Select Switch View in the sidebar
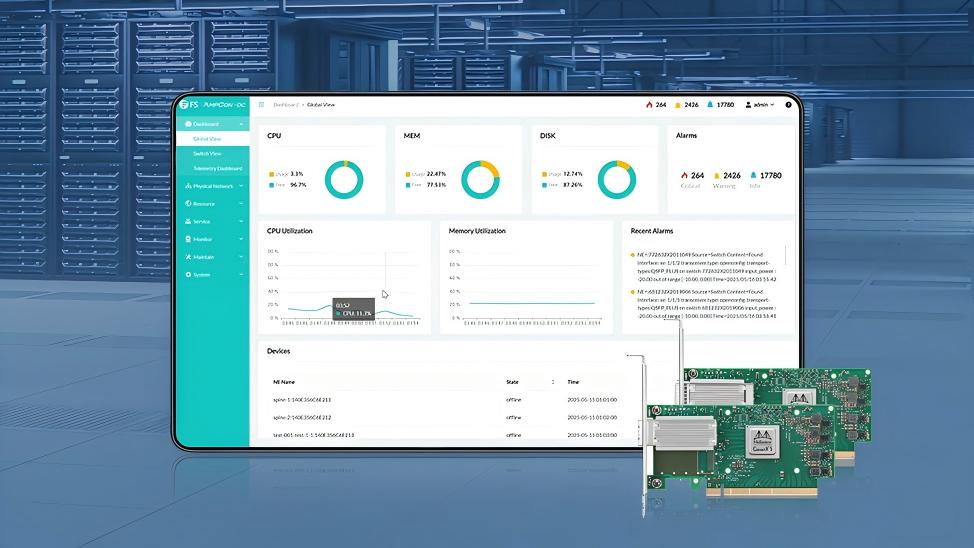 [x=207, y=153]
